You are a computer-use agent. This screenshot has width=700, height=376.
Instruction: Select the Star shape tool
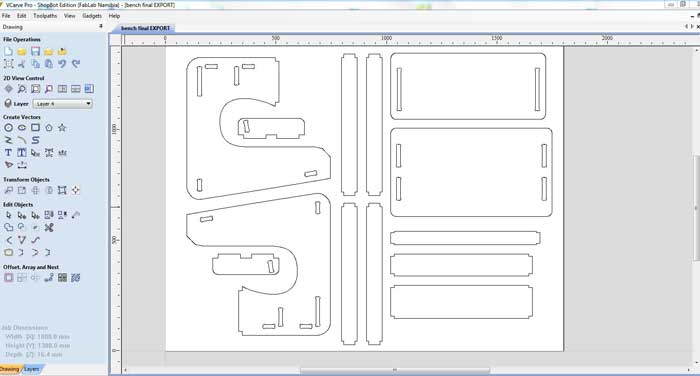(x=62, y=128)
